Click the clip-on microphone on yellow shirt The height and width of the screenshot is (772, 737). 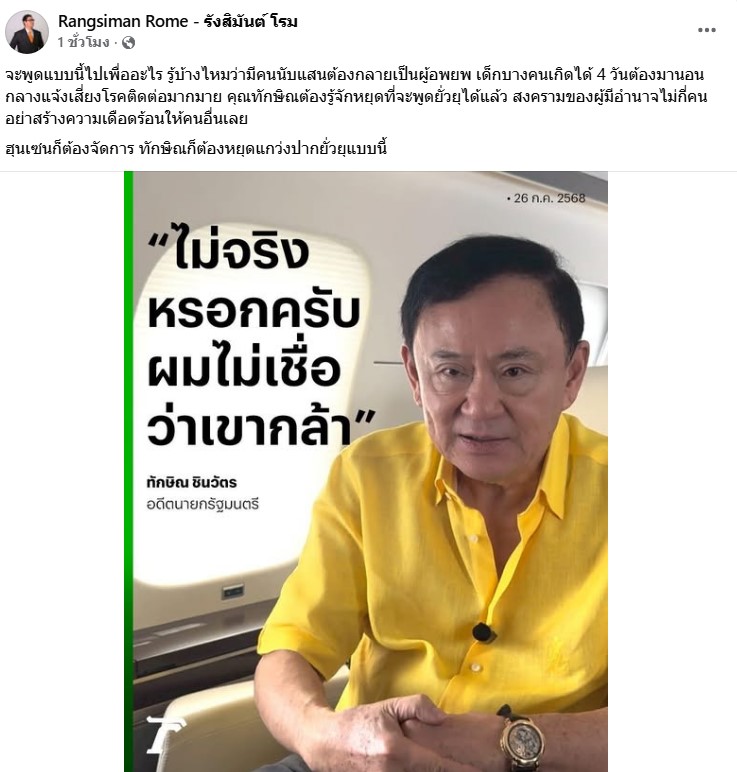pyautogui.click(x=483, y=633)
